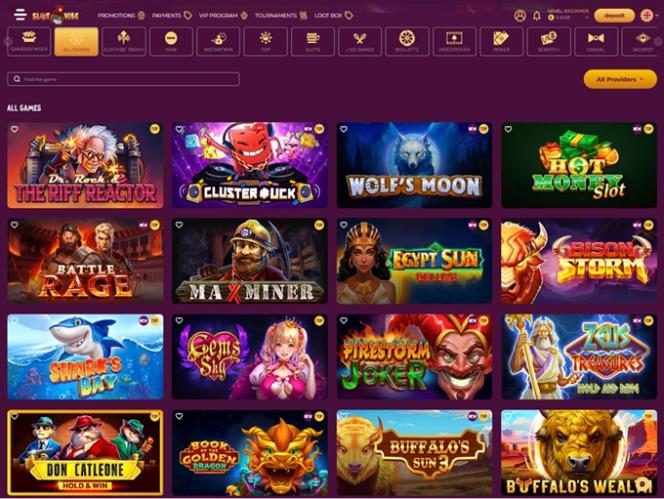664x499 pixels.
Task: Toggle favorite heart on Battle Rage
Action: tap(14, 225)
